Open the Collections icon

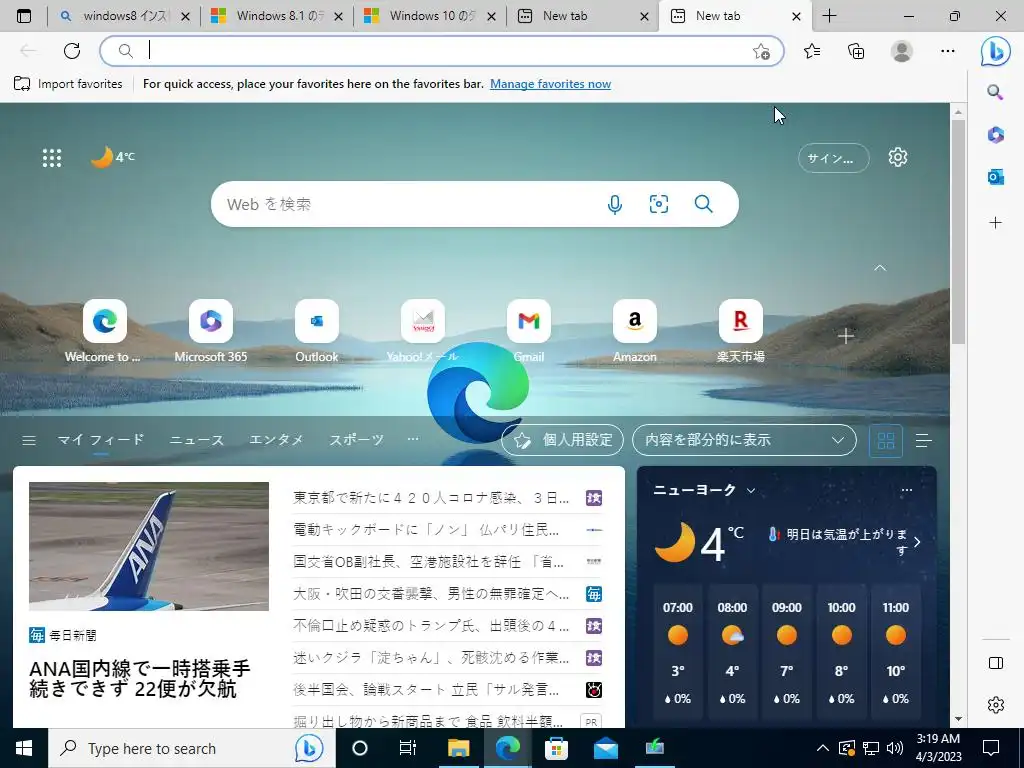pos(856,51)
